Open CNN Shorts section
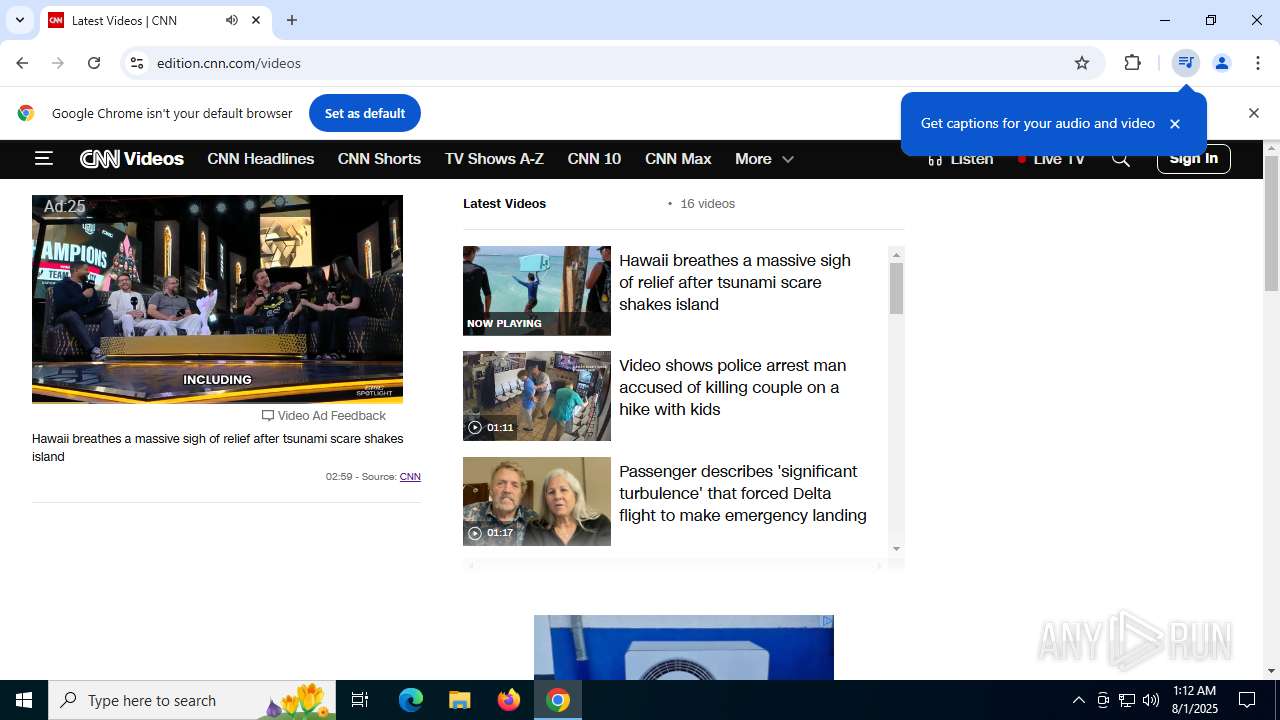1280x720 pixels. click(x=379, y=159)
